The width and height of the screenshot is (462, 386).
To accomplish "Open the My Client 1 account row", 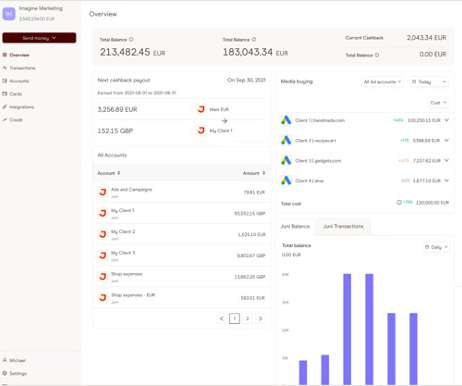I will click(181, 213).
